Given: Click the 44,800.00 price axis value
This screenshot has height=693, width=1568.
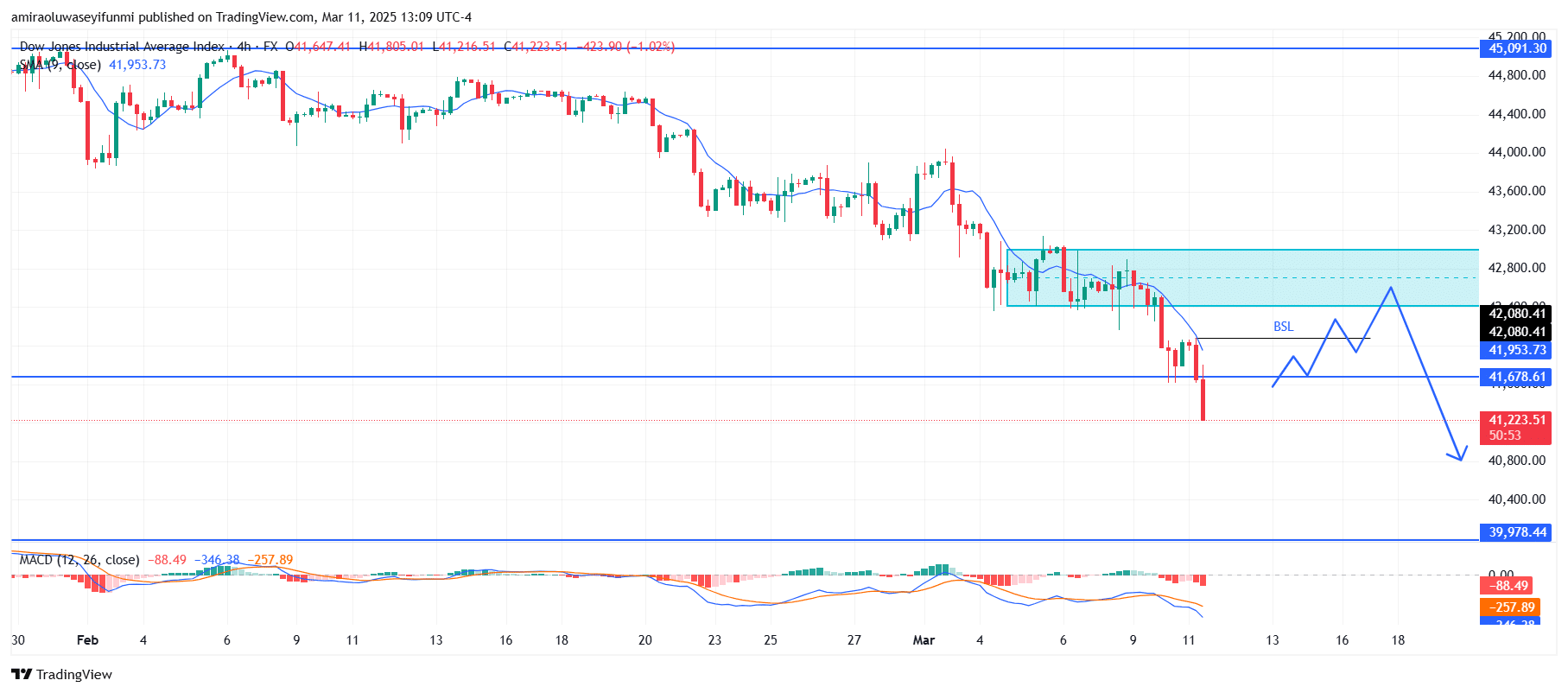Looking at the screenshot, I should [1517, 75].
